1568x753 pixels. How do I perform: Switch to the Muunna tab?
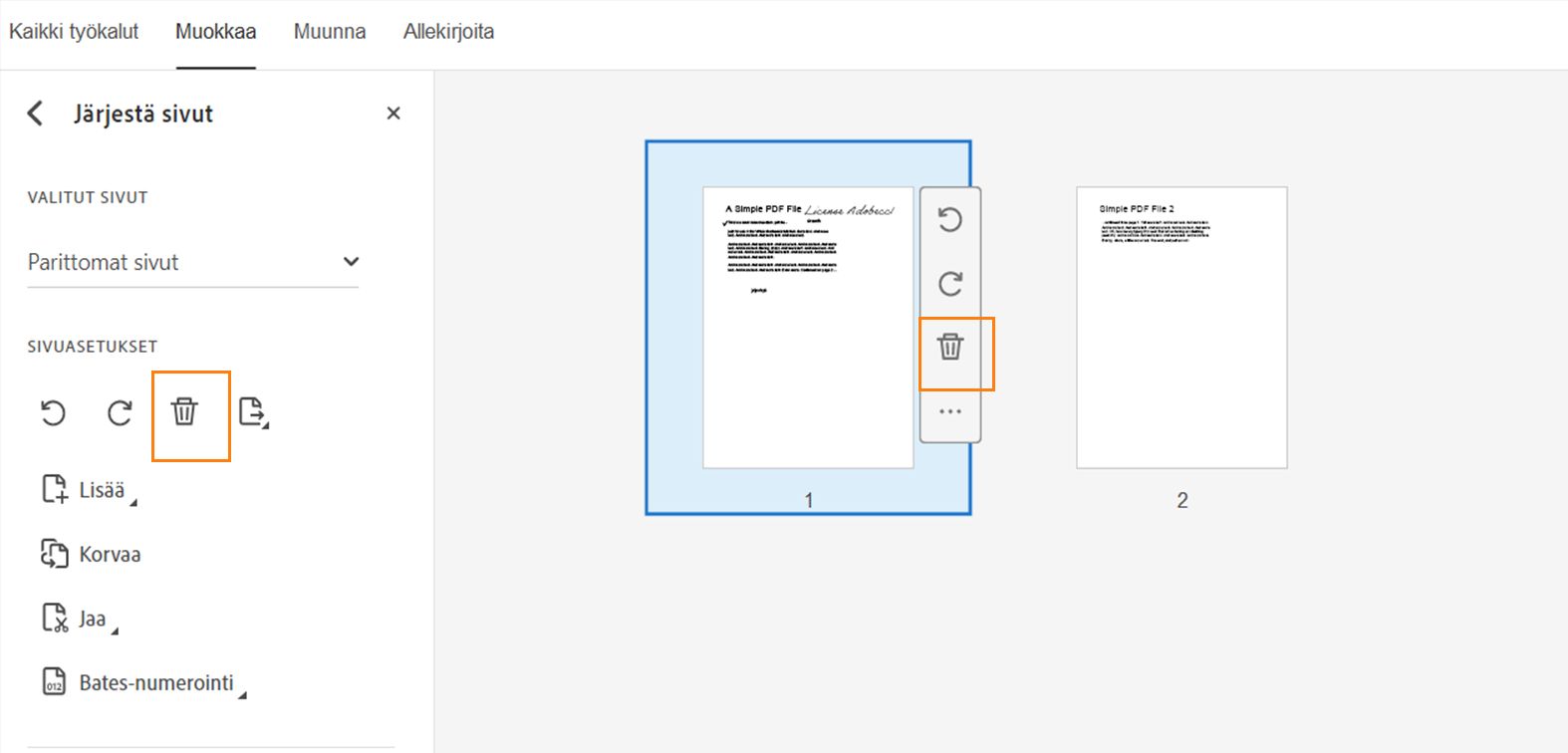coord(330,32)
